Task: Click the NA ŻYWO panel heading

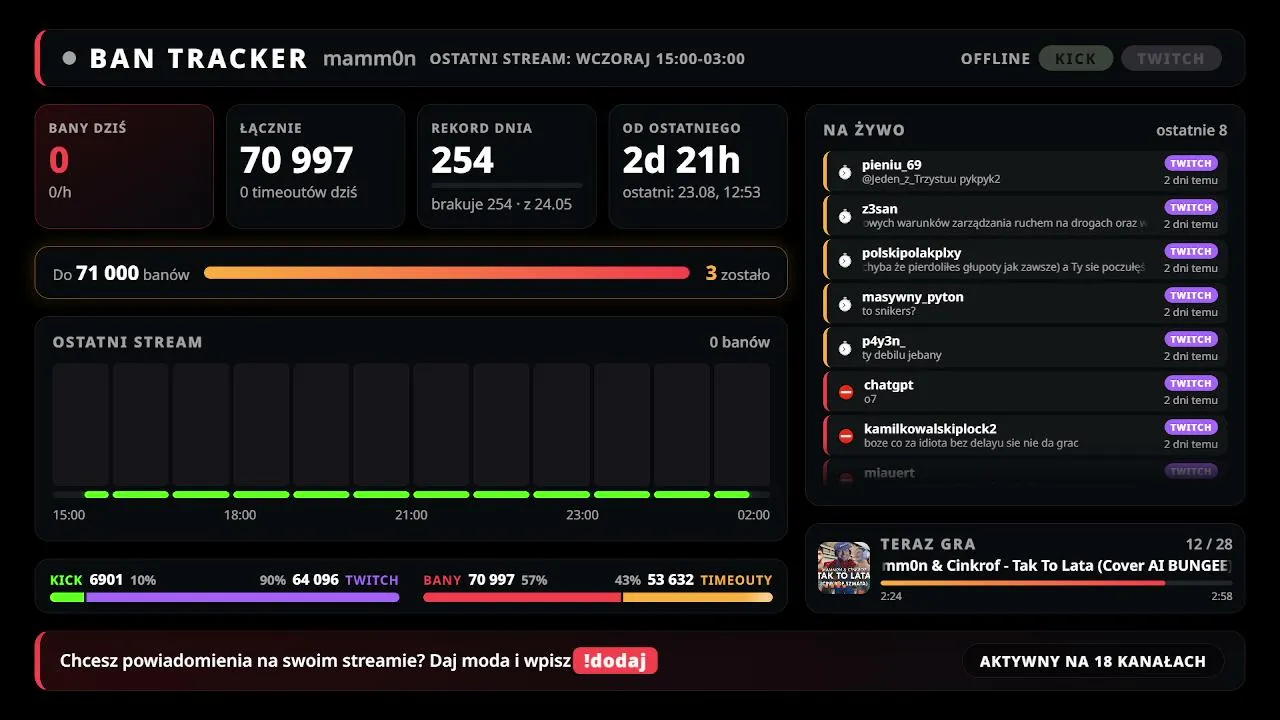Action: pyautogui.click(x=864, y=130)
